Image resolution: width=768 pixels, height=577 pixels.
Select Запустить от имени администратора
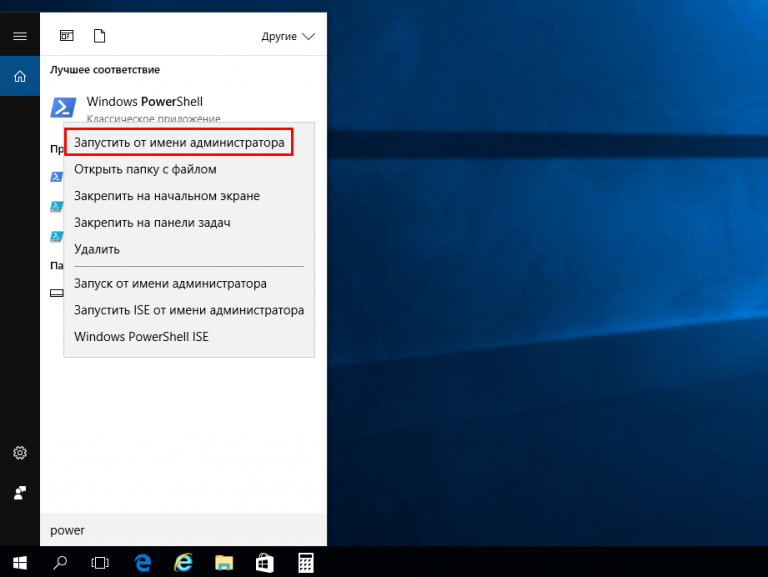pyautogui.click(x=179, y=143)
